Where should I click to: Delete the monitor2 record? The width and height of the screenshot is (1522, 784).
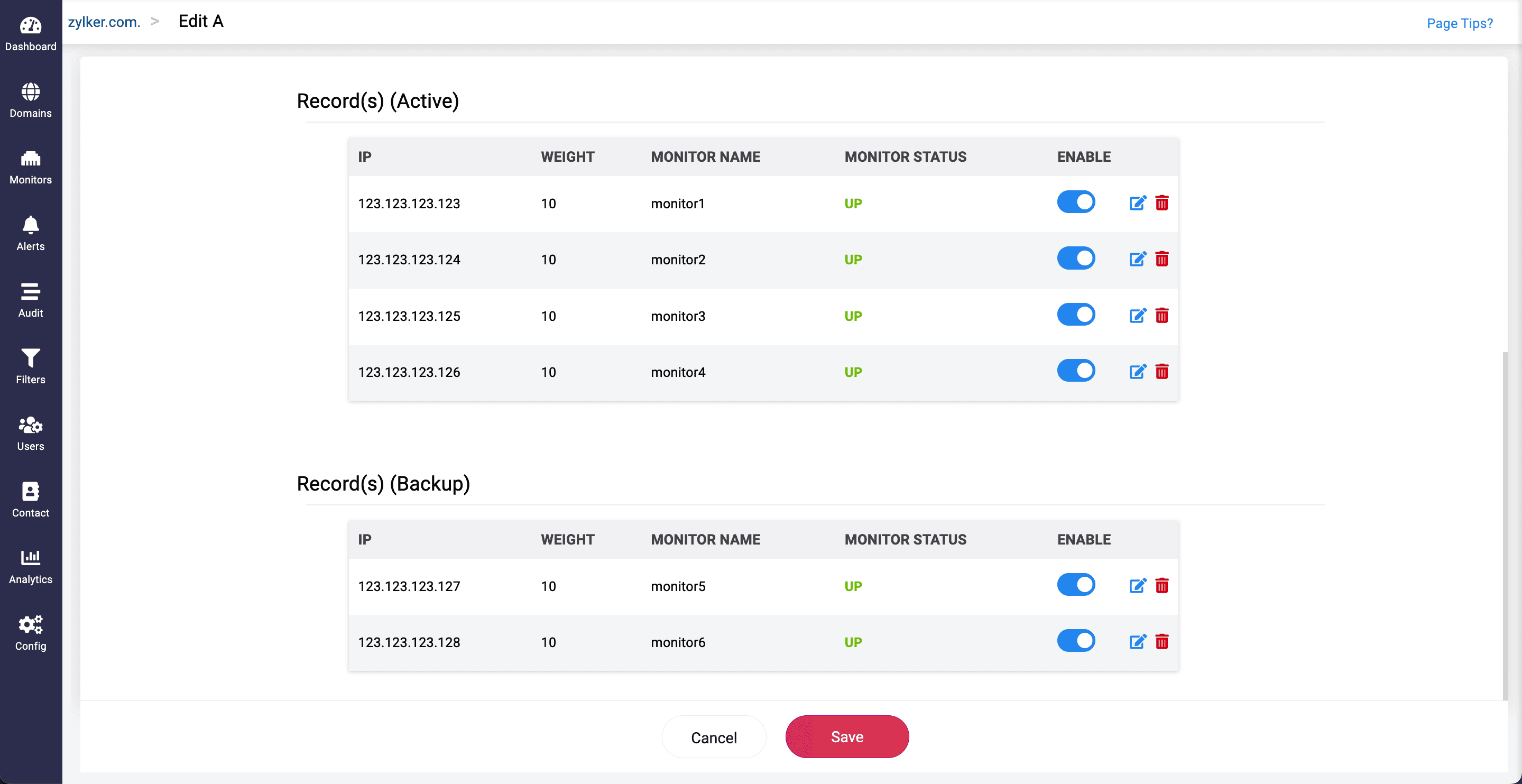coord(1161,260)
